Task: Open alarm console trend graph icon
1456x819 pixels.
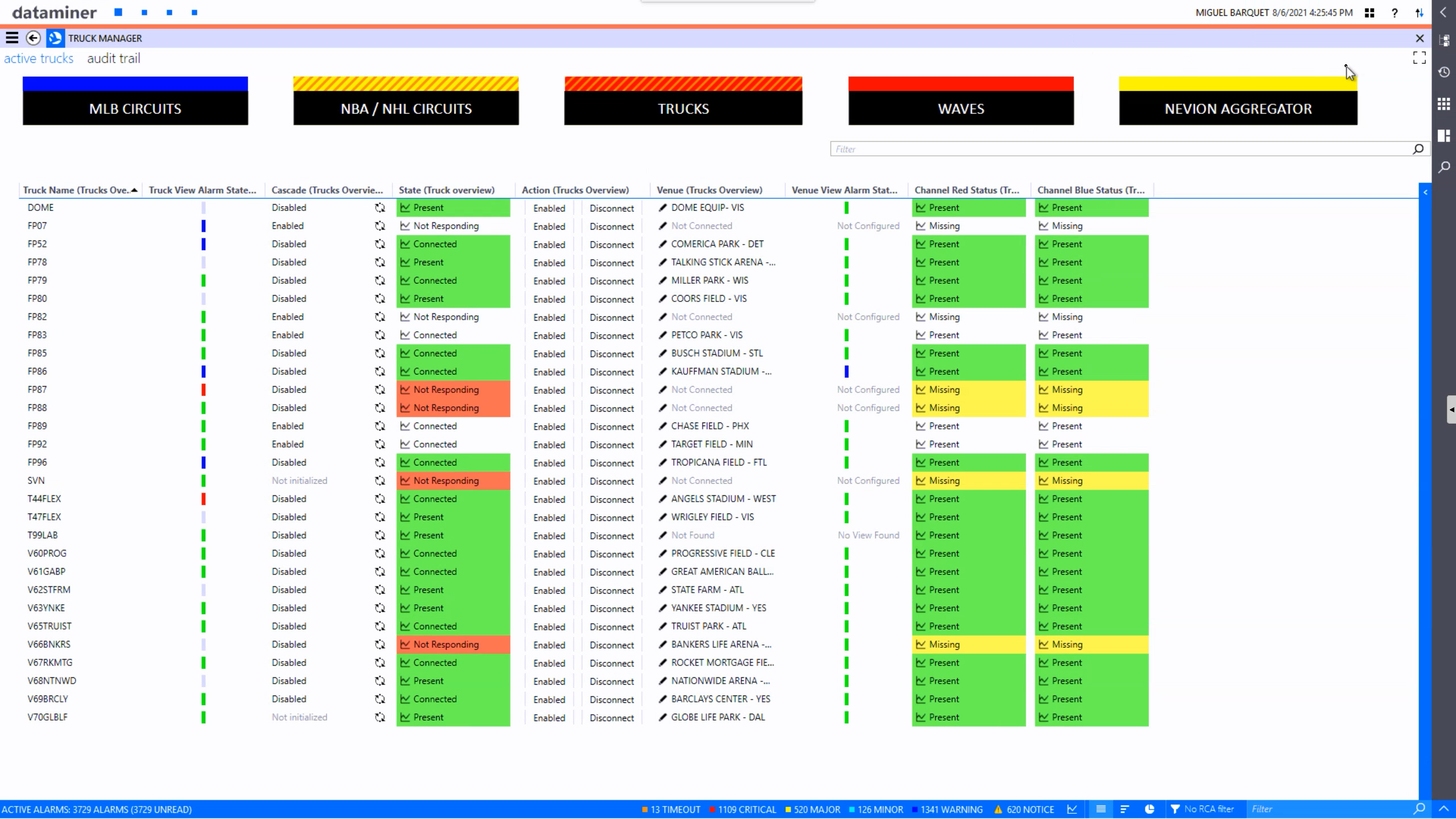Action: pos(1072,809)
